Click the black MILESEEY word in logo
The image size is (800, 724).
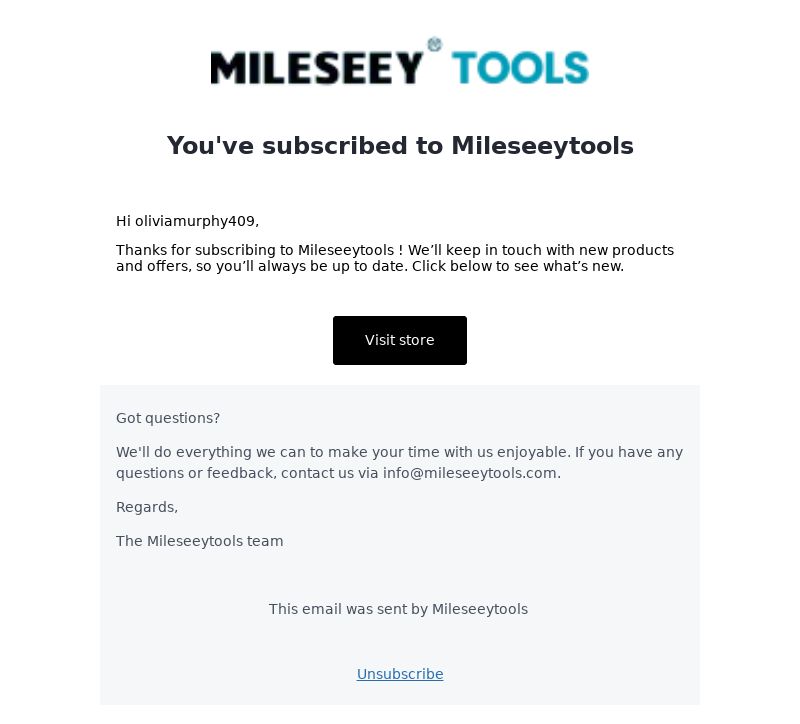316,67
